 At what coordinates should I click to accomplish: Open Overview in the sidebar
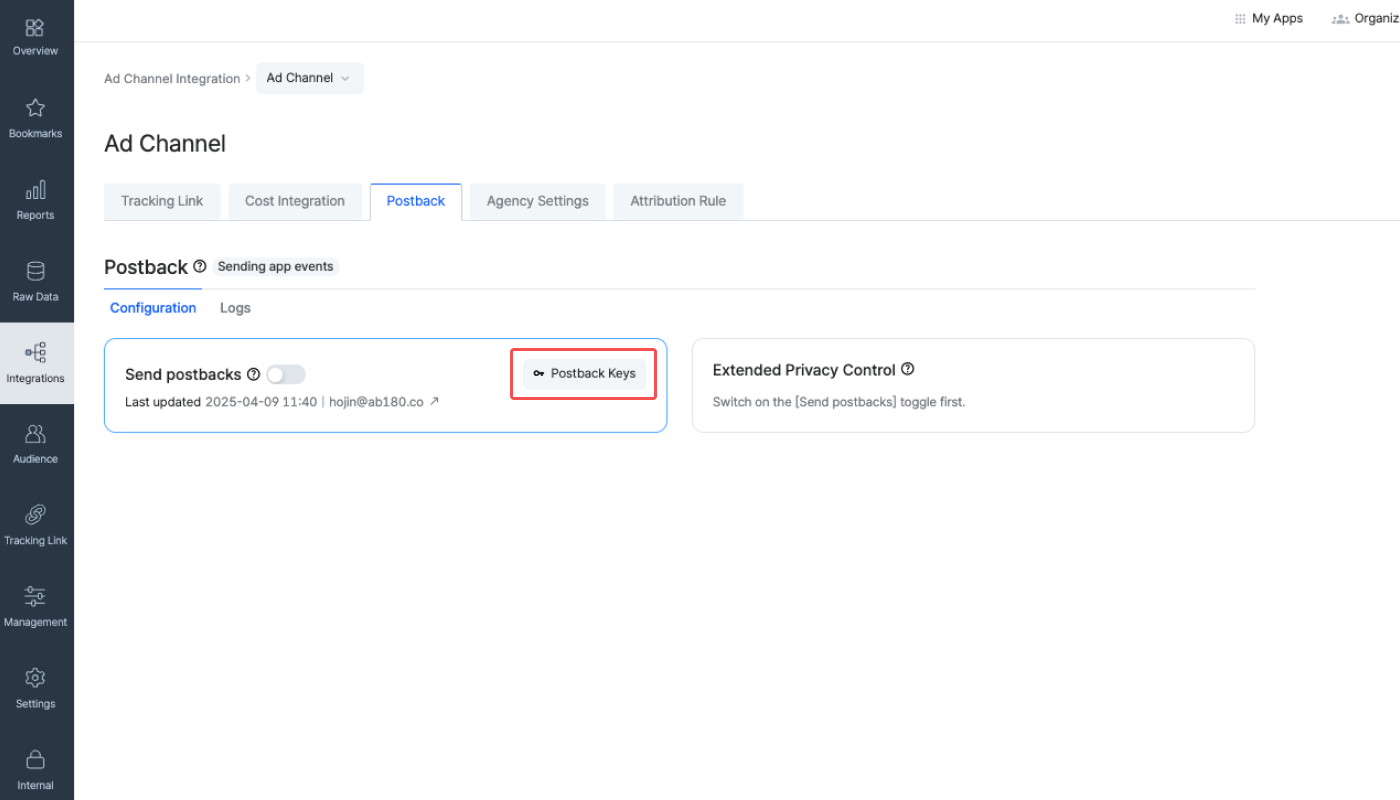tap(35, 37)
